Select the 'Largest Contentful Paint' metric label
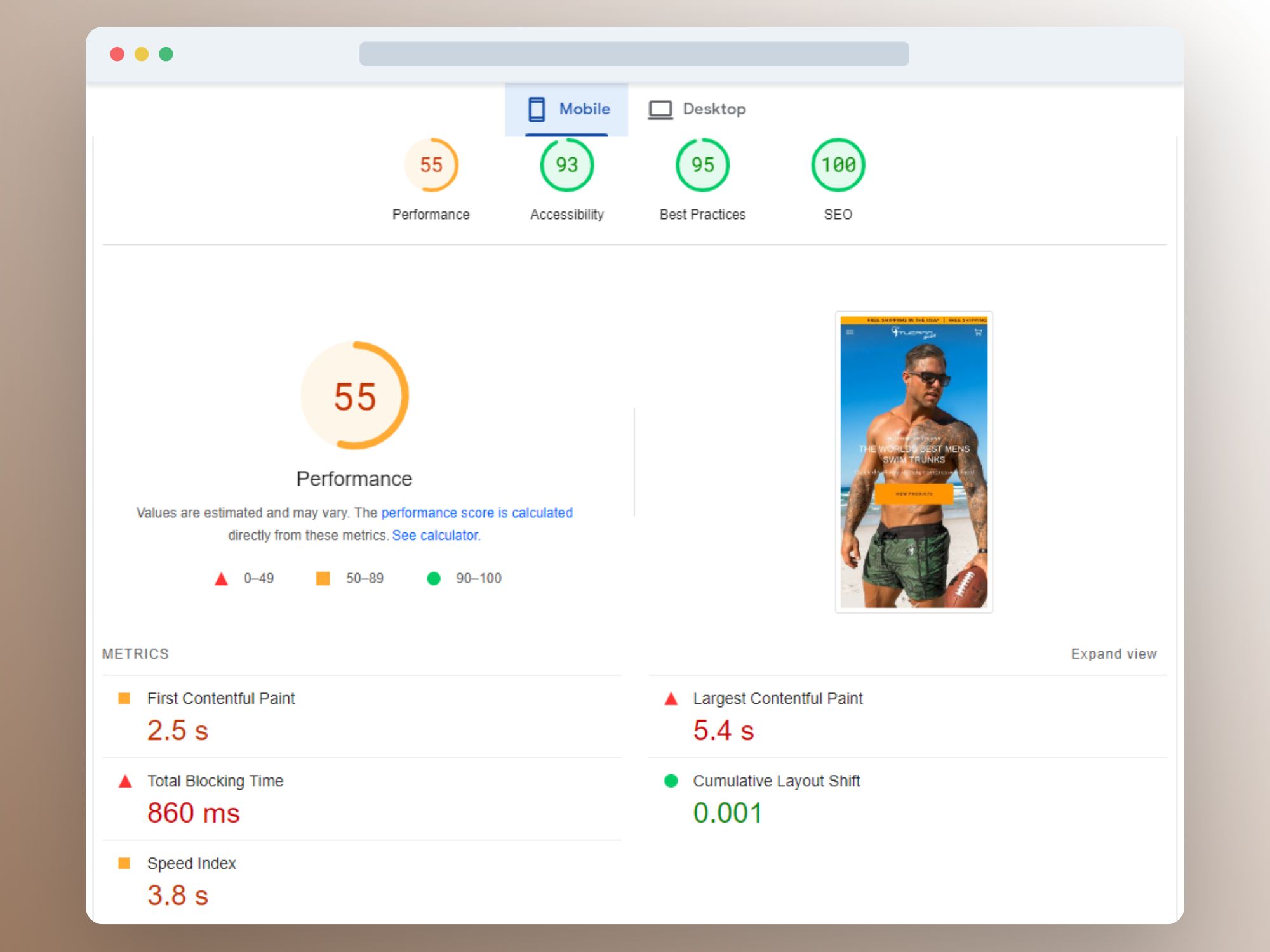Viewport: 1270px width, 952px height. pos(778,699)
